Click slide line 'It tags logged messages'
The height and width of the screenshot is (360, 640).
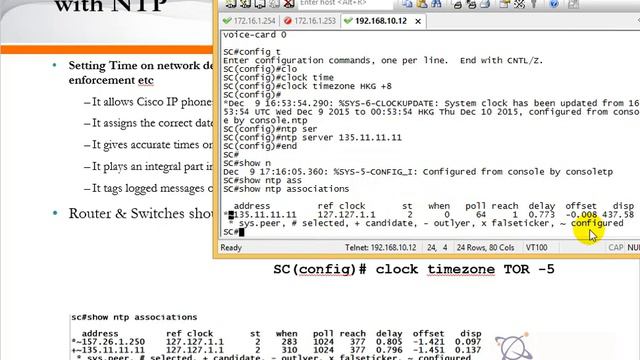tap(148, 188)
